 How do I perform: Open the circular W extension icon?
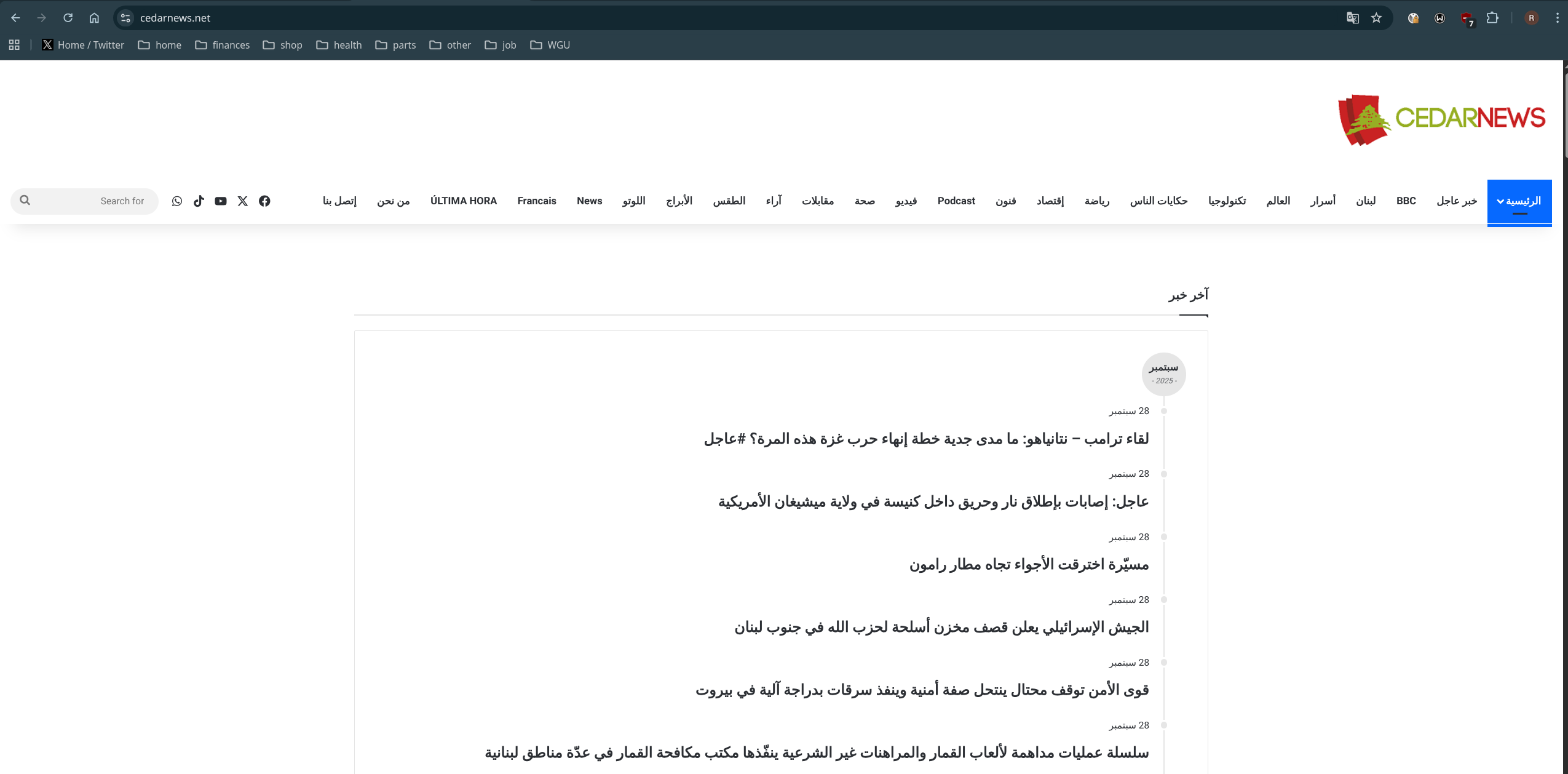(x=1439, y=18)
